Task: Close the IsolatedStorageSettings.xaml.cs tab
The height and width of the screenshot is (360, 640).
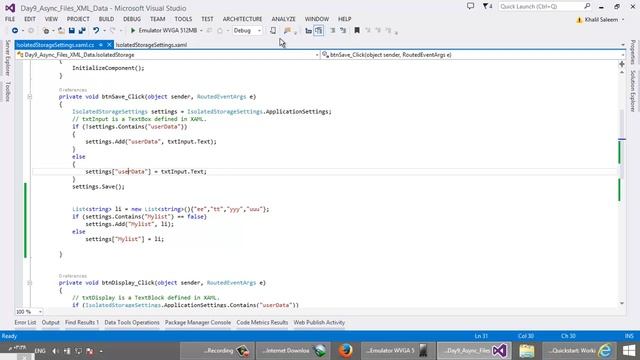Action: tap(109, 44)
